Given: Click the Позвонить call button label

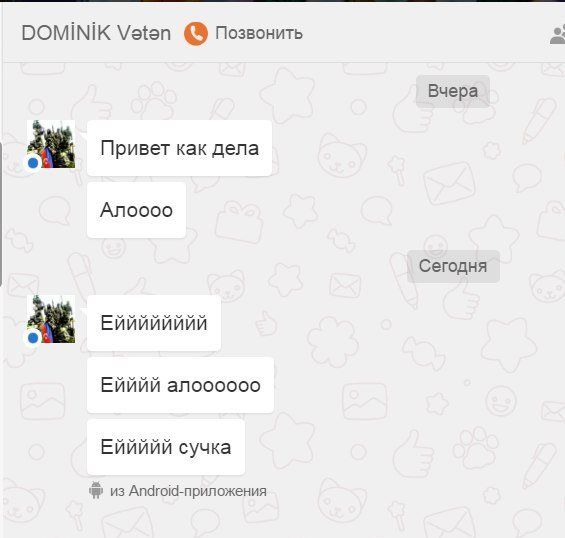Looking at the screenshot, I should click(x=259, y=33).
